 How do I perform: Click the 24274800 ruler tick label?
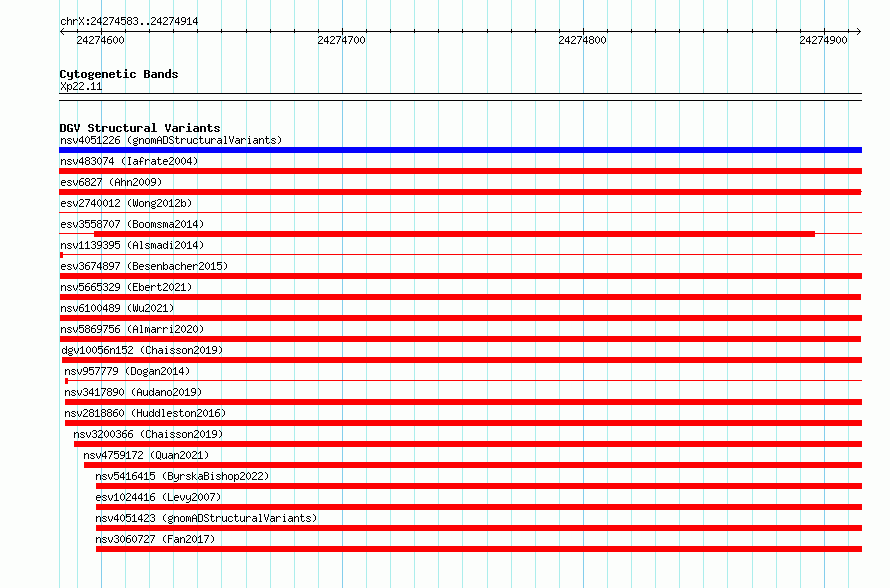[x=582, y=40]
